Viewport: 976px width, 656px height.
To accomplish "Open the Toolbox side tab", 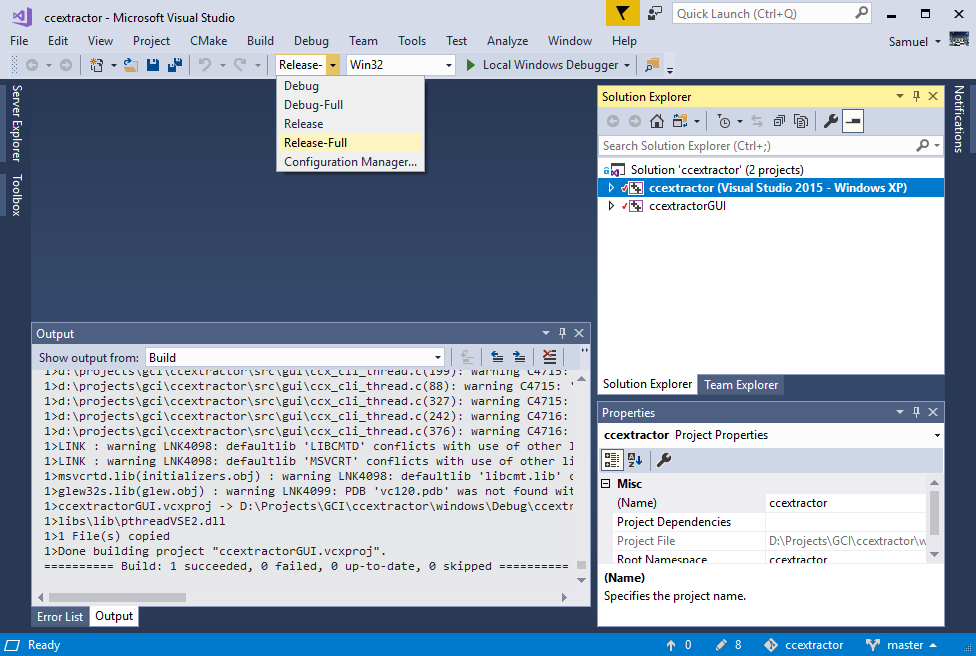I will pos(16,195).
